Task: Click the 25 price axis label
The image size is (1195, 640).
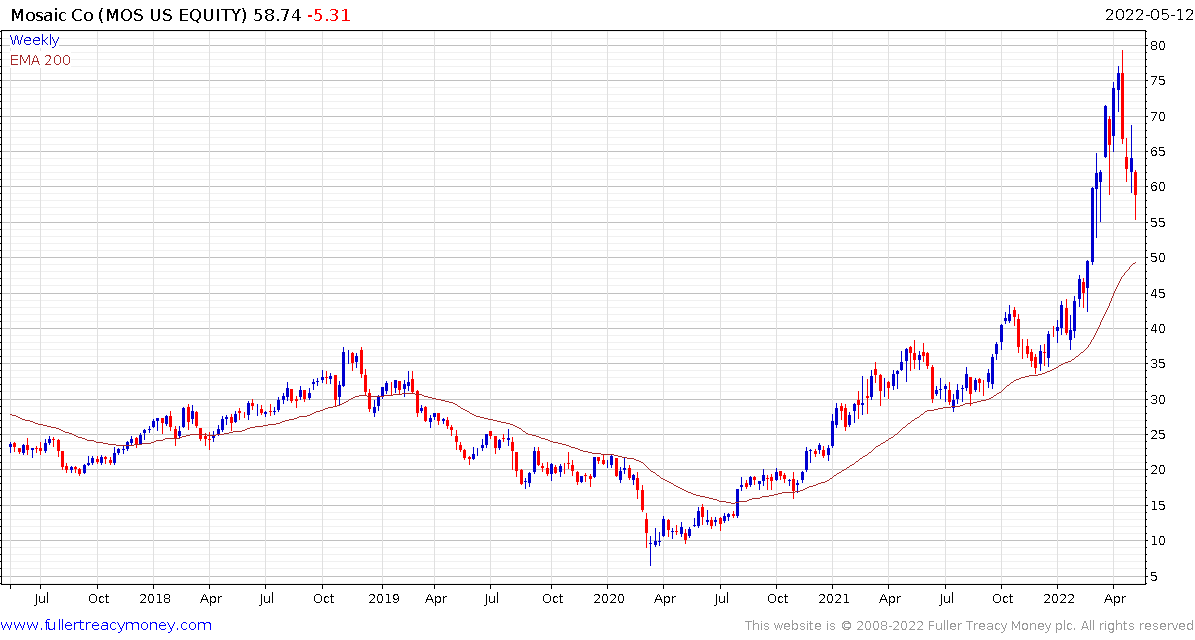Action: point(1158,435)
